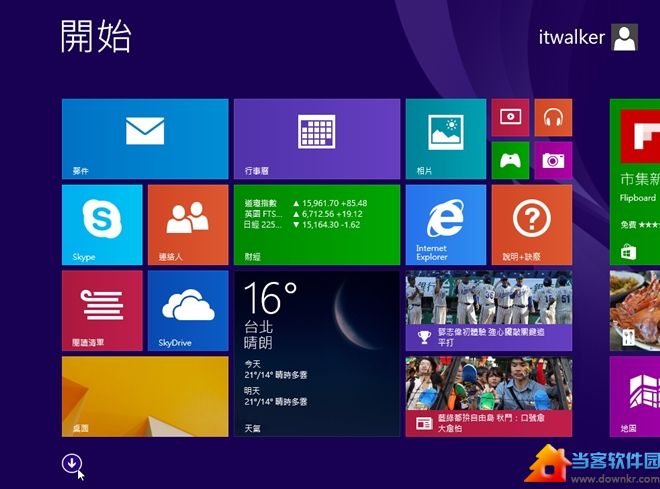Click the 晴朗 weather condition text
660x489 pixels.
[258, 343]
